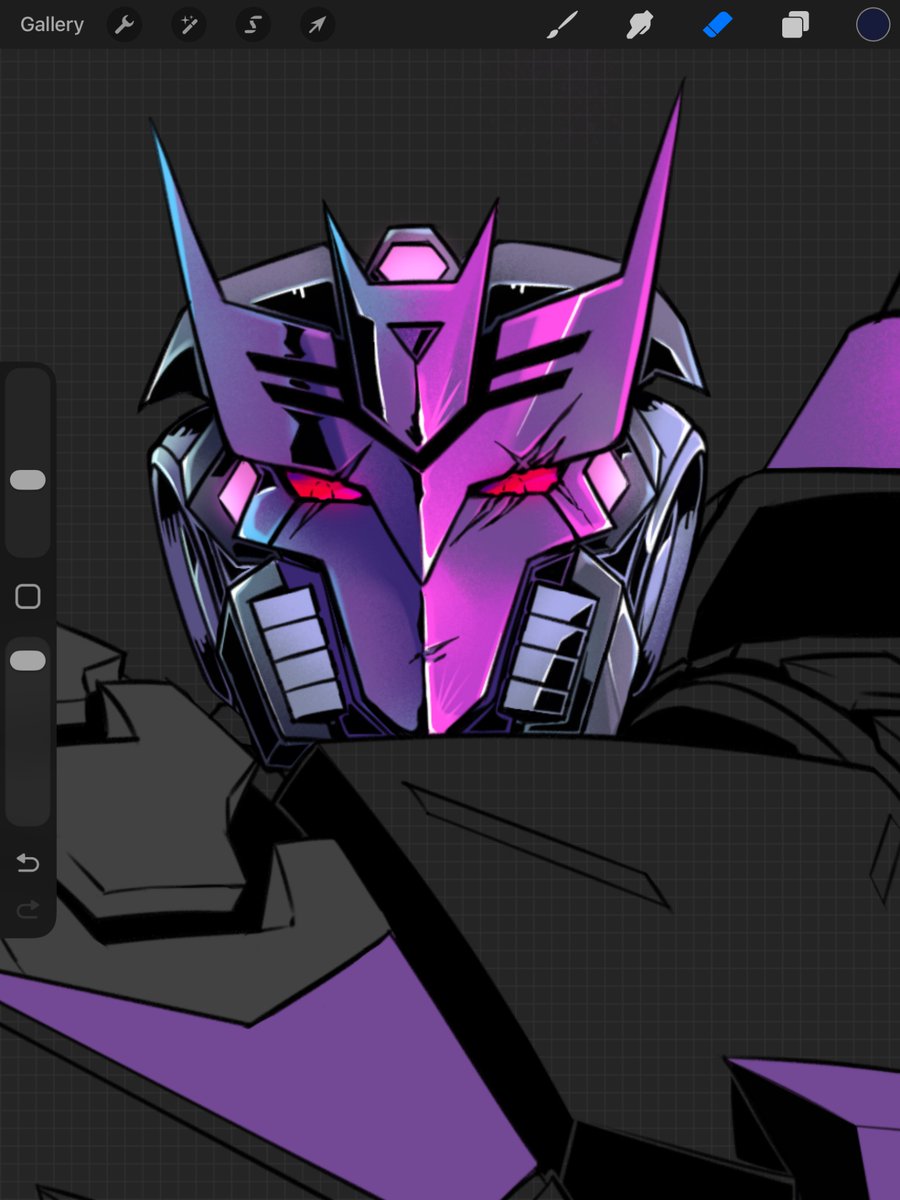The height and width of the screenshot is (1200, 900).
Task: Open the Layers panel
Action: pyautogui.click(x=795, y=25)
